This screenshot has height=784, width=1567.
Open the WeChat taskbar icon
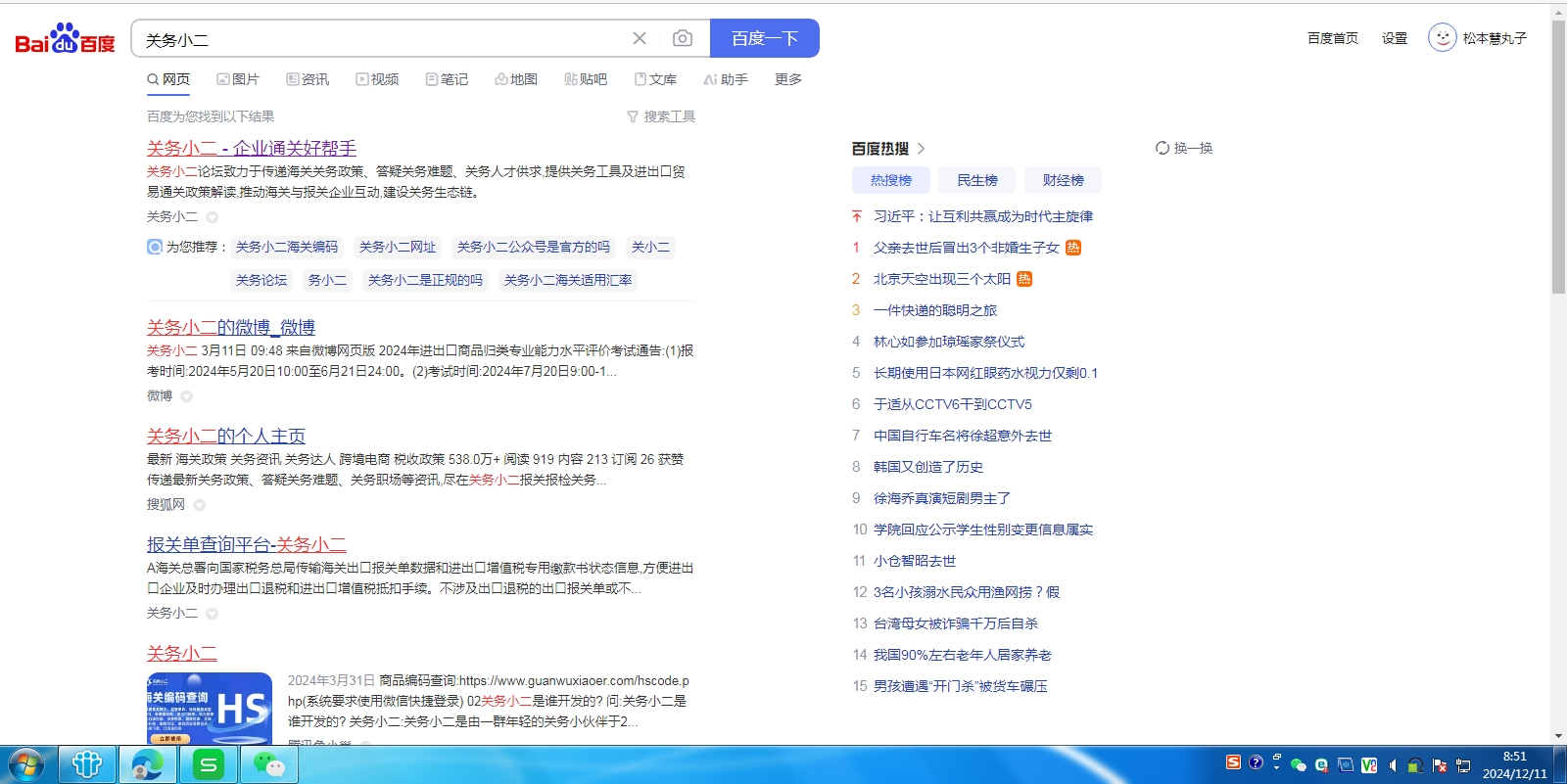point(269,764)
